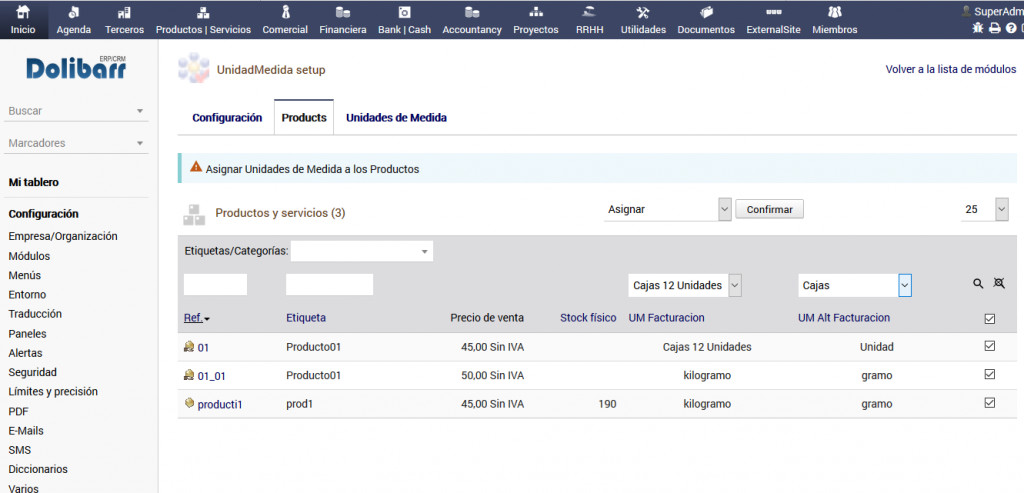Click the print page icon

pos(995,28)
